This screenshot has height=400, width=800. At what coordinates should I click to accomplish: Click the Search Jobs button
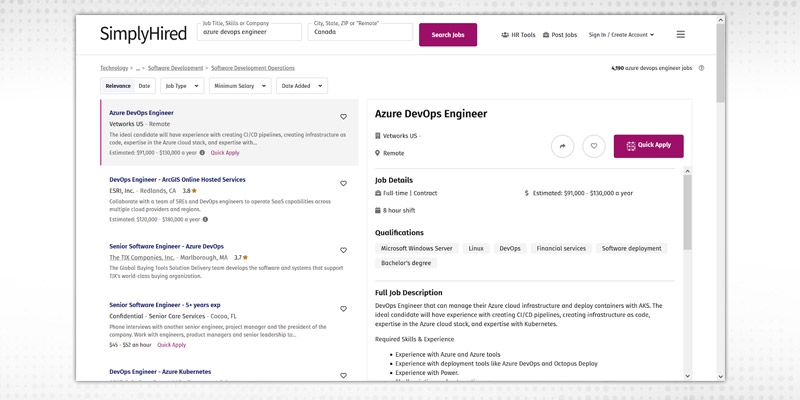447,35
